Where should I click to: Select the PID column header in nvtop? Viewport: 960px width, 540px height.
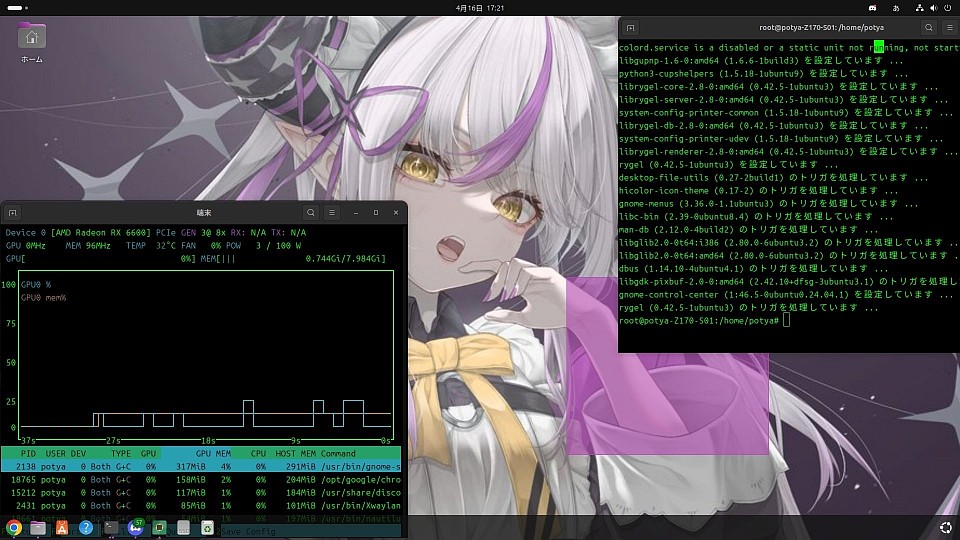coord(28,454)
